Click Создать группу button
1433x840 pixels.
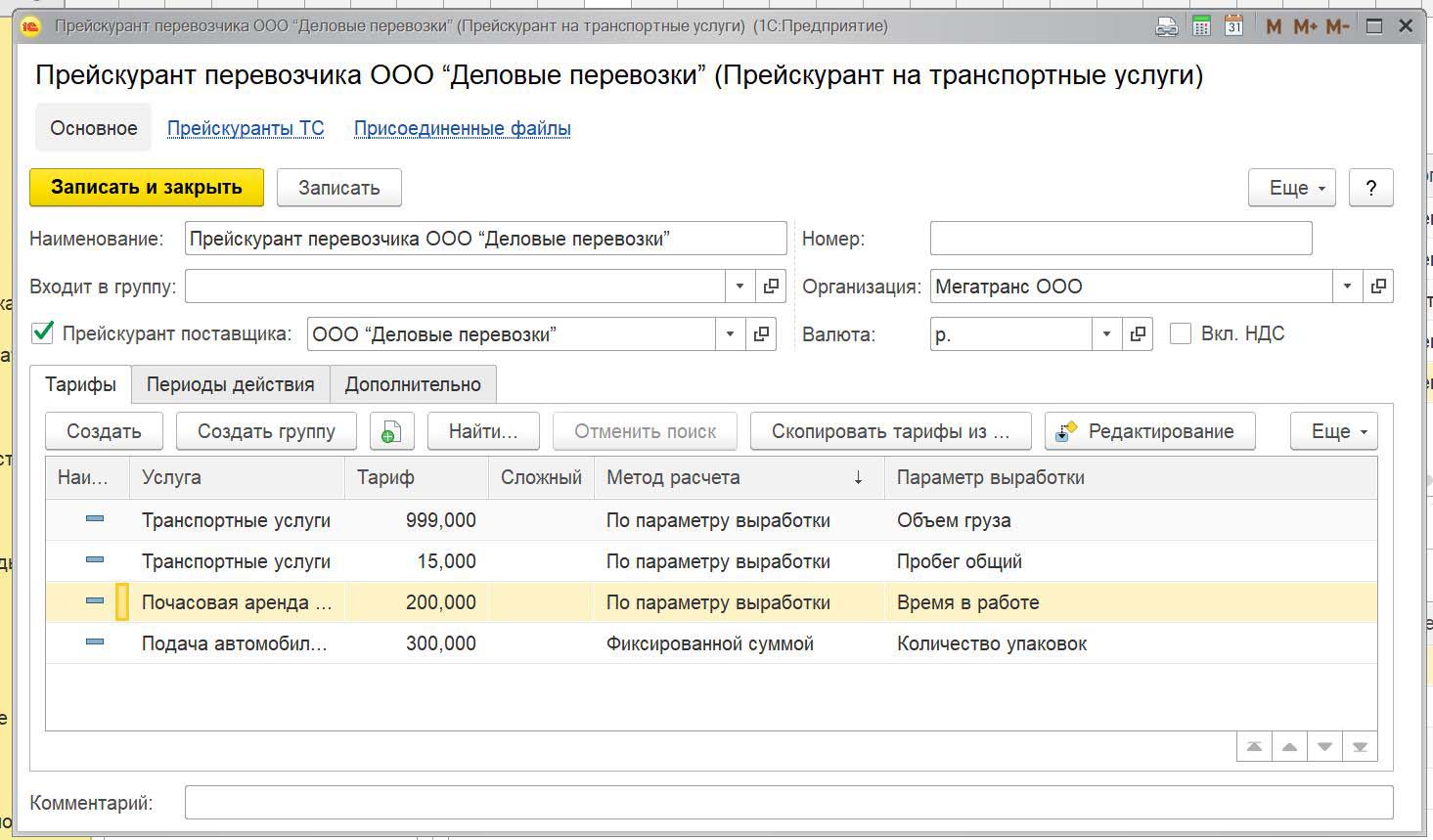pos(266,431)
